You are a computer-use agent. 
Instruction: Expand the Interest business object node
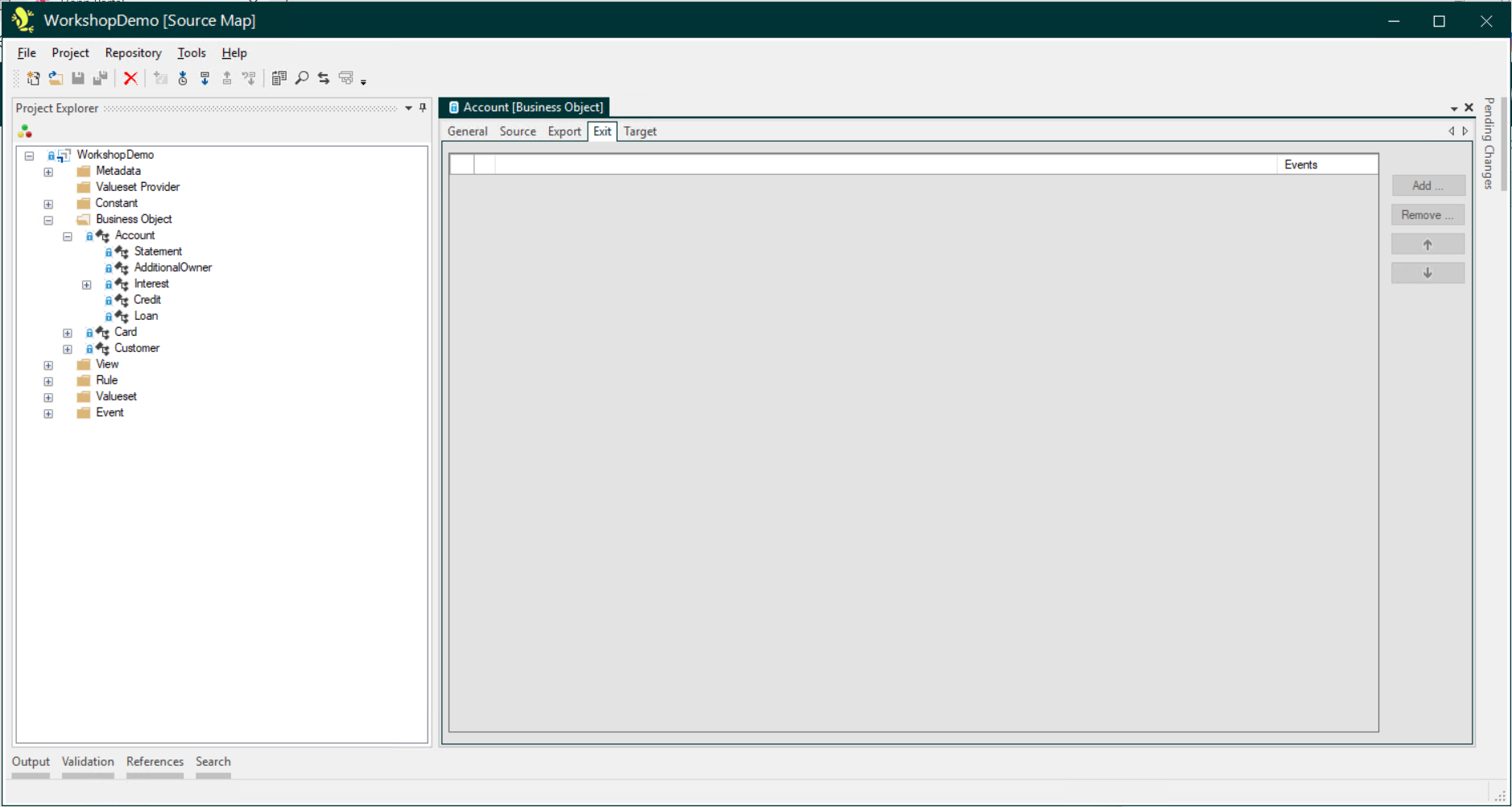86,284
